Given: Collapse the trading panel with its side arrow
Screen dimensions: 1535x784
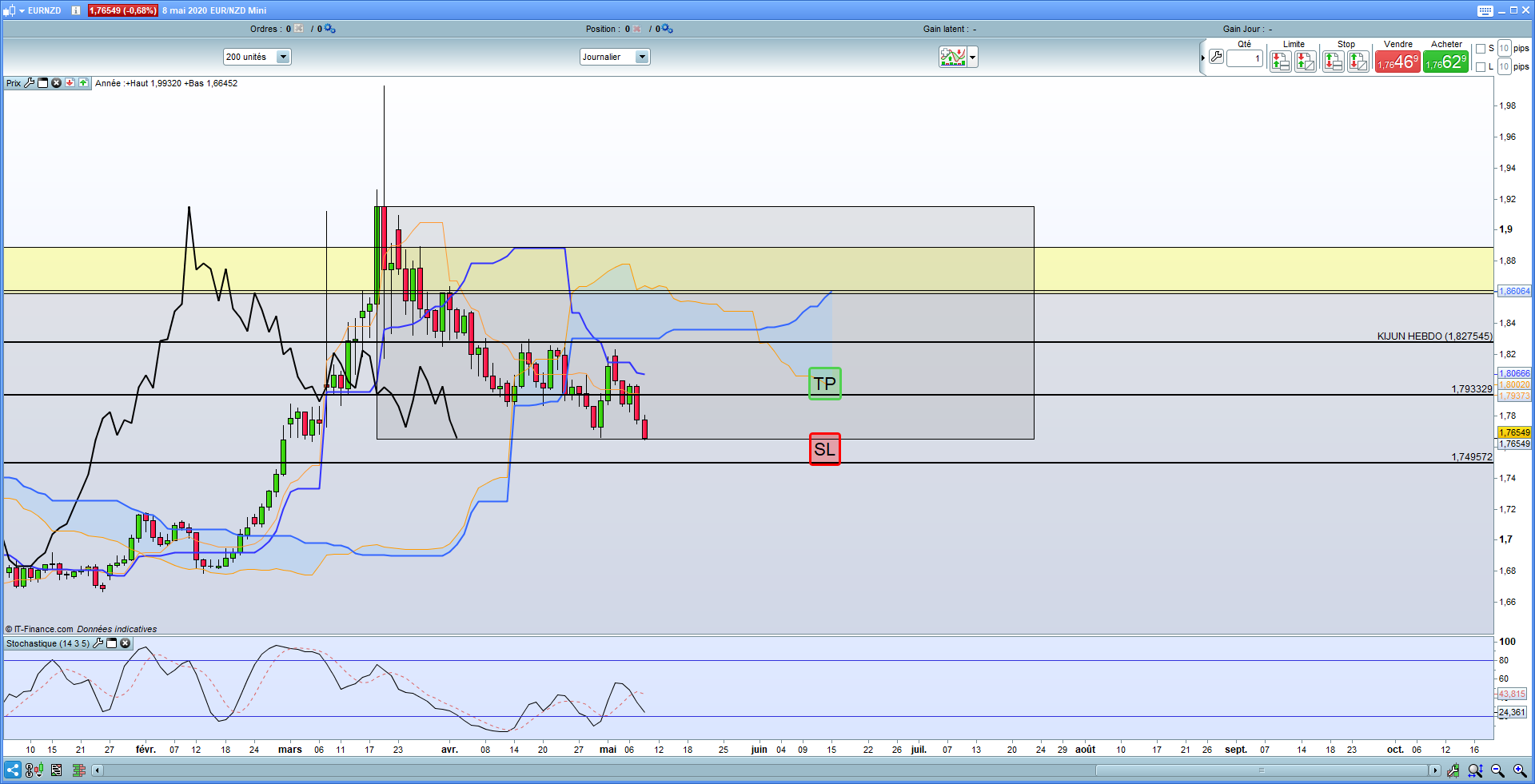Looking at the screenshot, I should 1202,58.
